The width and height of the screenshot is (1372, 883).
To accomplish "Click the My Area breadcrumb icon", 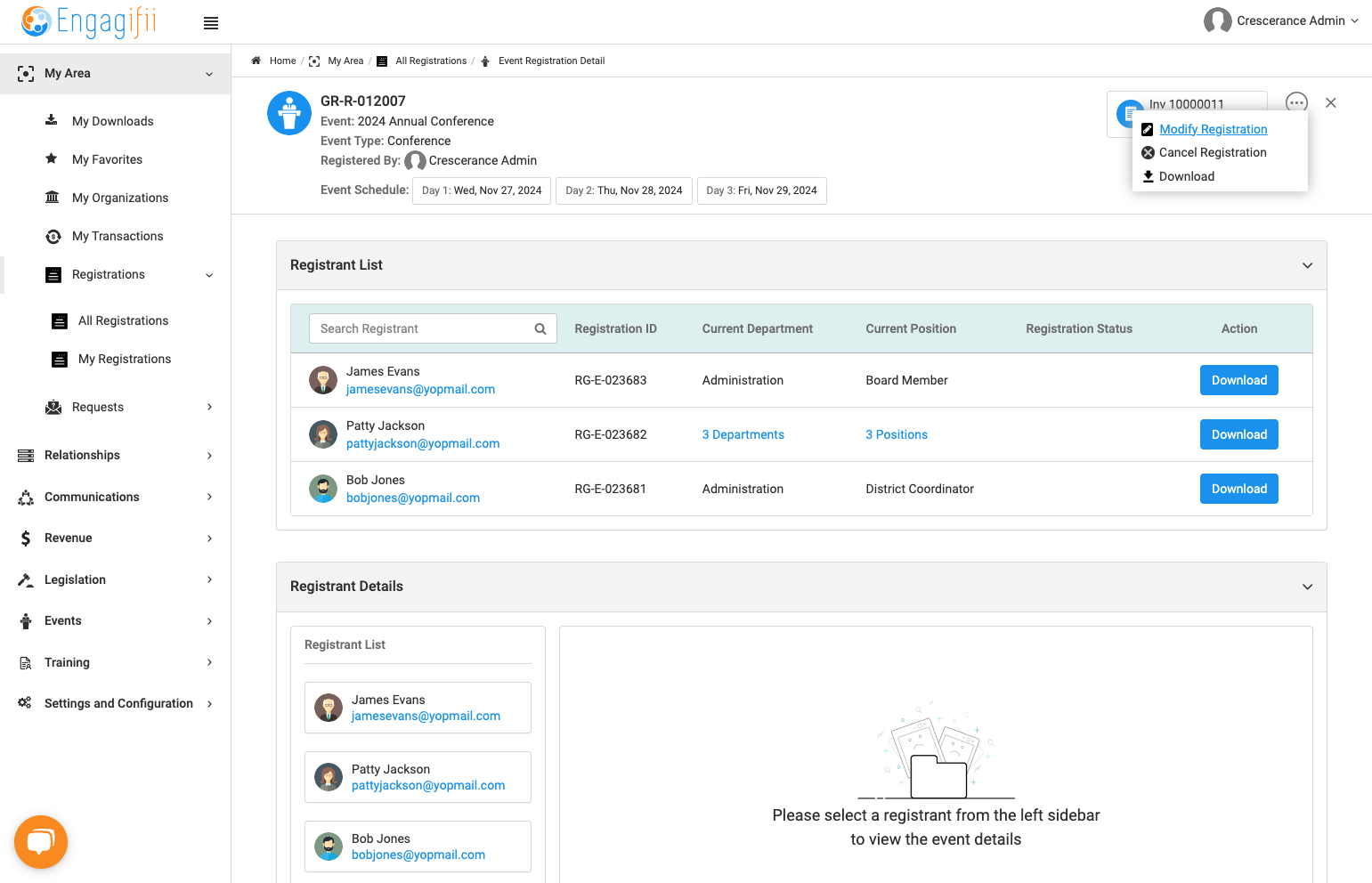I will (314, 61).
